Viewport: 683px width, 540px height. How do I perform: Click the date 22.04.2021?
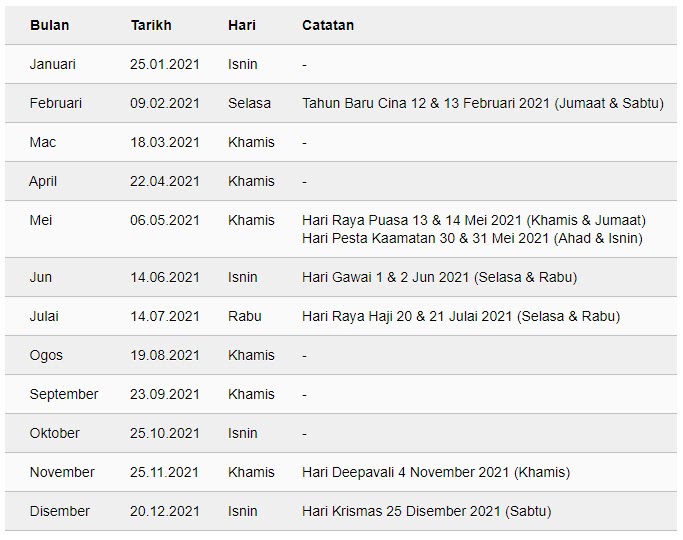pos(165,181)
